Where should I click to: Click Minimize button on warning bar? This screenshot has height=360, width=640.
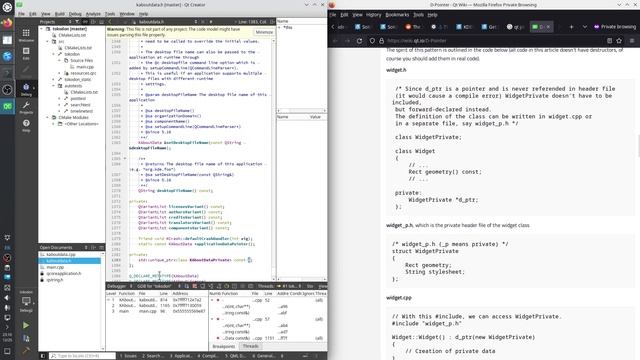(264, 32)
